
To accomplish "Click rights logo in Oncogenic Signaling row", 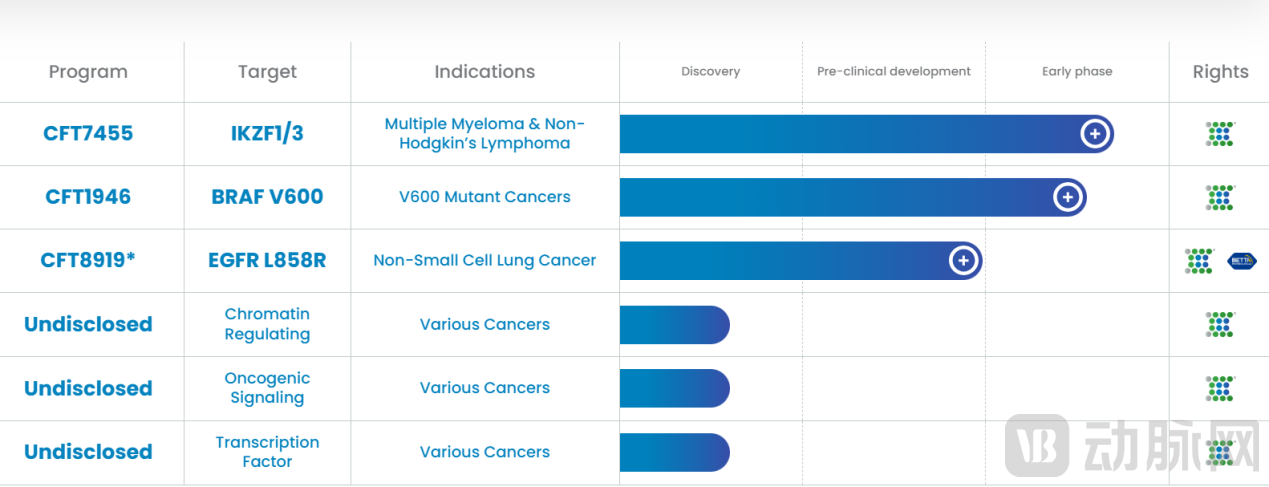I will click(x=1220, y=388).
